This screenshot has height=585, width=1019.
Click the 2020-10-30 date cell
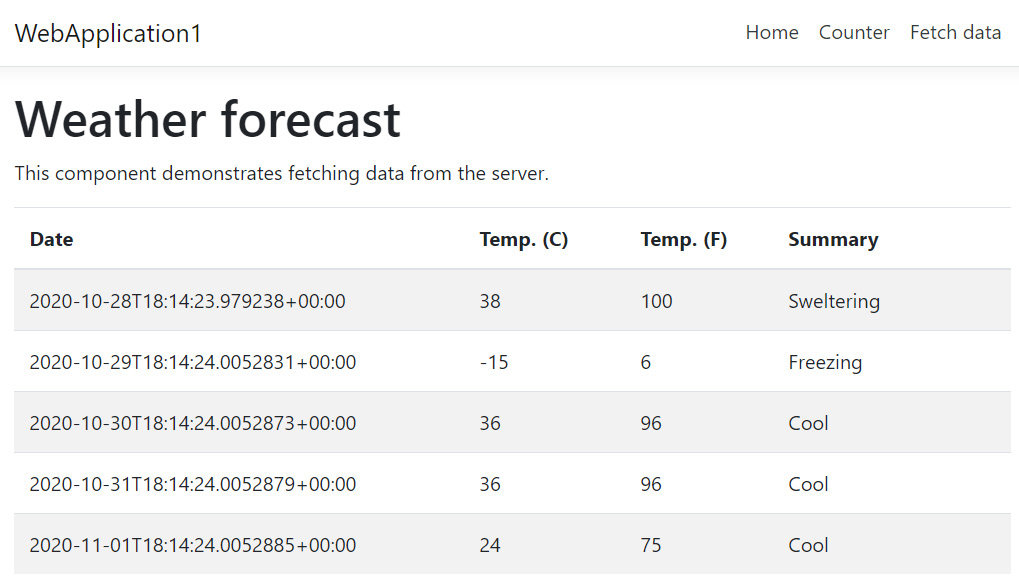(x=193, y=423)
